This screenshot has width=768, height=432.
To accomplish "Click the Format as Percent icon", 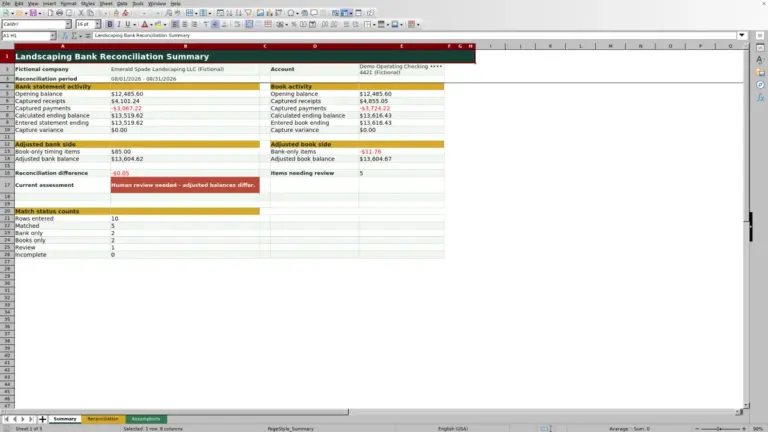I will 294,24.
